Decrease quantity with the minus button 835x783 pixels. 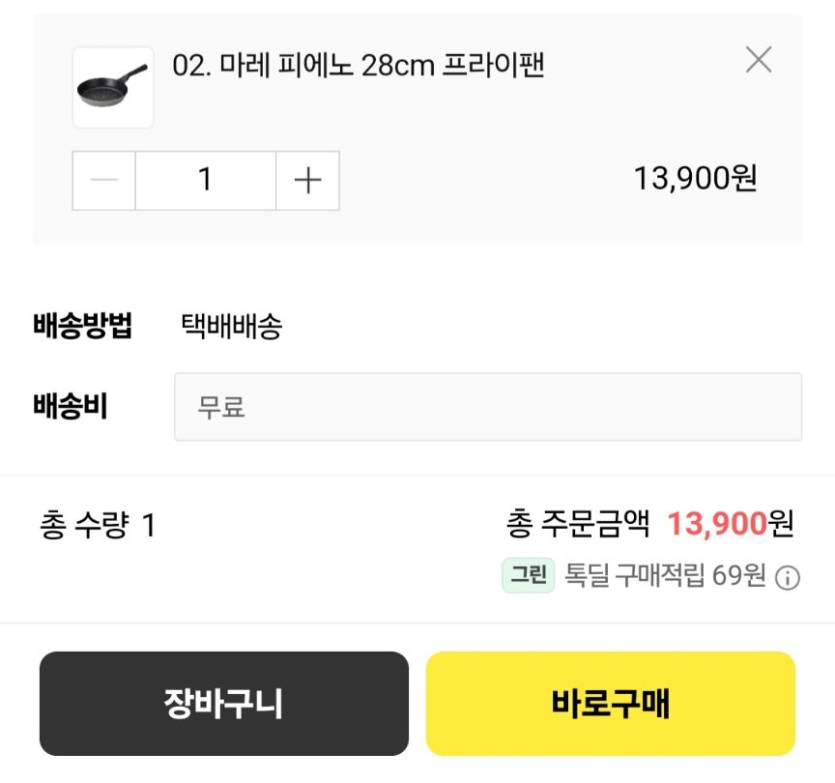click(104, 181)
